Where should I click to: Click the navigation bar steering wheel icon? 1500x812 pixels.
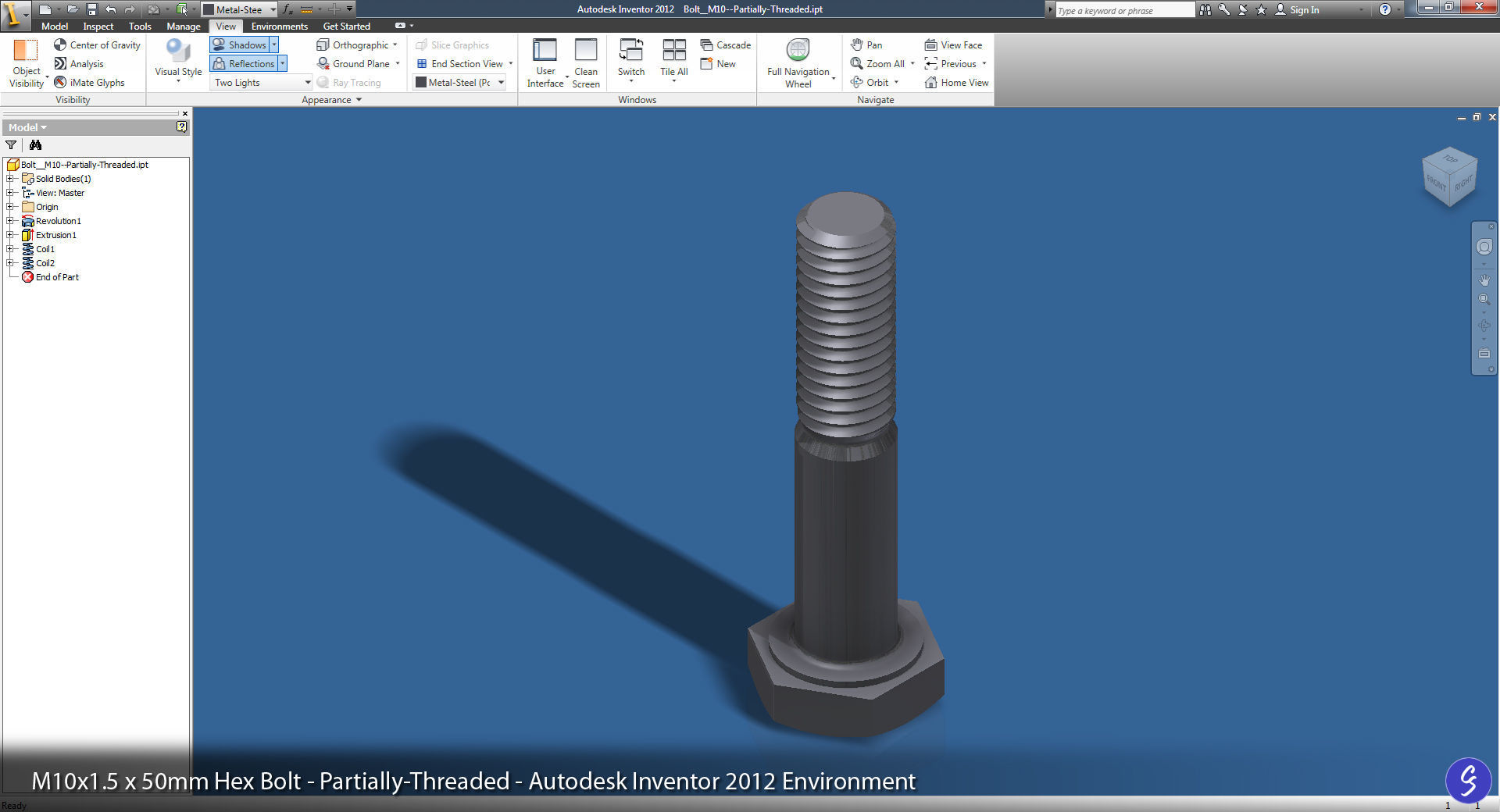click(x=1484, y=247)
